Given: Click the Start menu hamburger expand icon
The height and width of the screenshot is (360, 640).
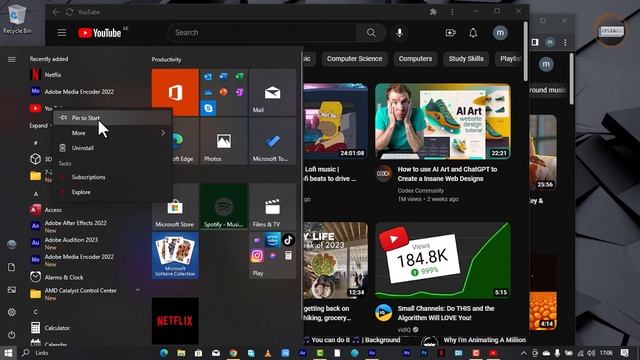Looking at the screenshot, I should click(12, 60).
